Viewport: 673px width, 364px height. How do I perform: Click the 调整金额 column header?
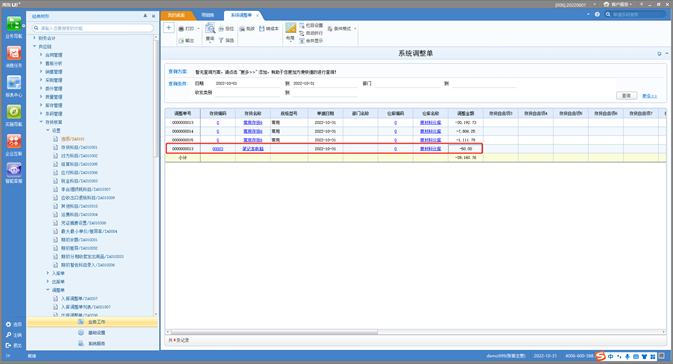pyautogui.click(x=466, y=113)
